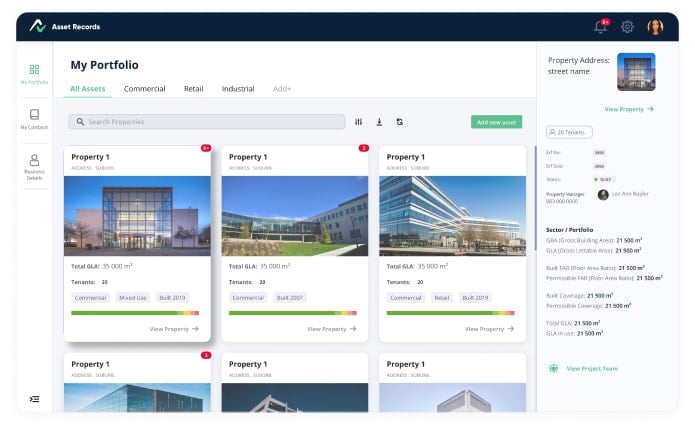
Task: Click the progress bar on the Mixed Use card
Action: pos(135,313)
